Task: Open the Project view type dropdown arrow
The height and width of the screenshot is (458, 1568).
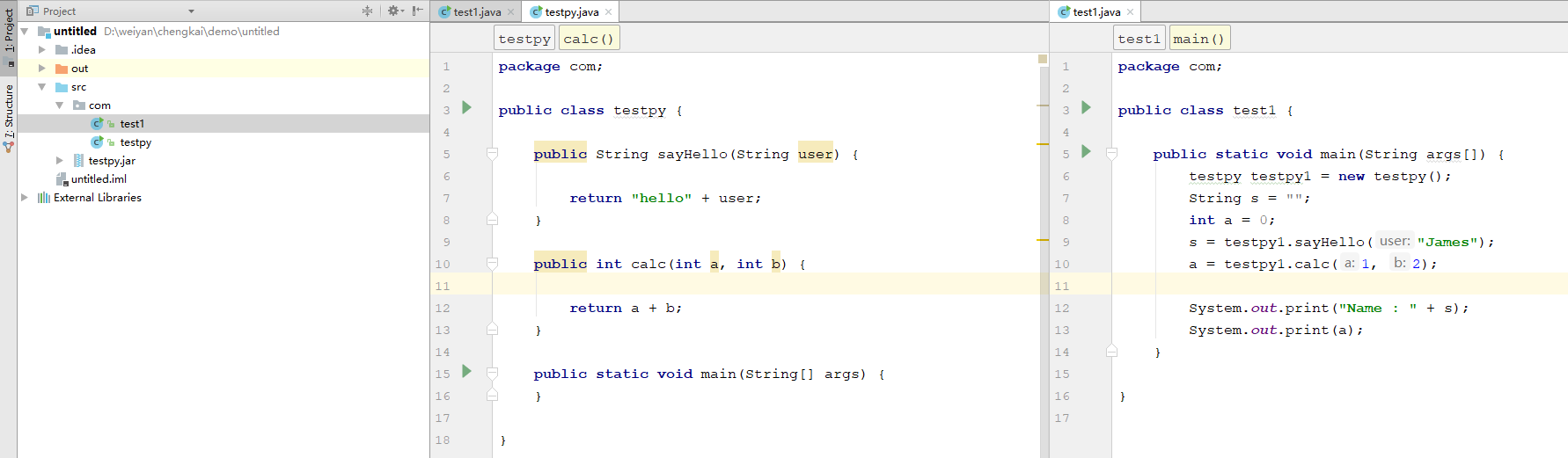Action: tap(191, 11)
